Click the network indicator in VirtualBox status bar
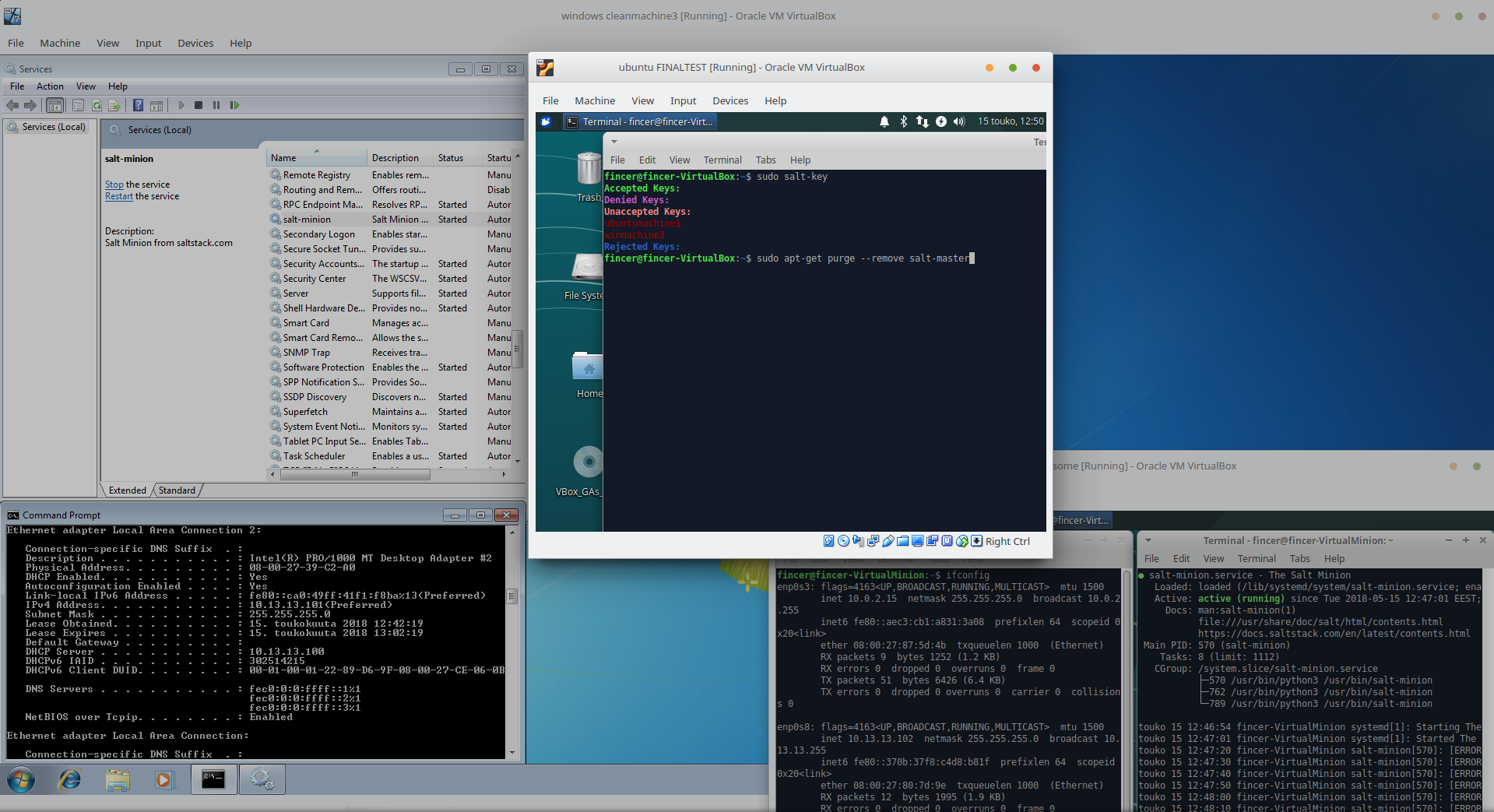Viewport: 1494px width, 812px height. coord(874,541)
